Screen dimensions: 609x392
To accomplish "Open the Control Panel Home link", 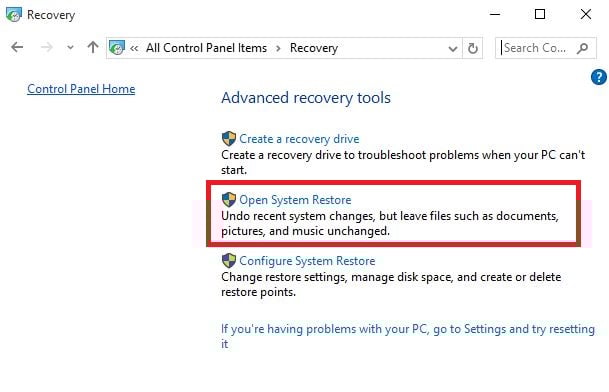I will [x=81, y=89].
